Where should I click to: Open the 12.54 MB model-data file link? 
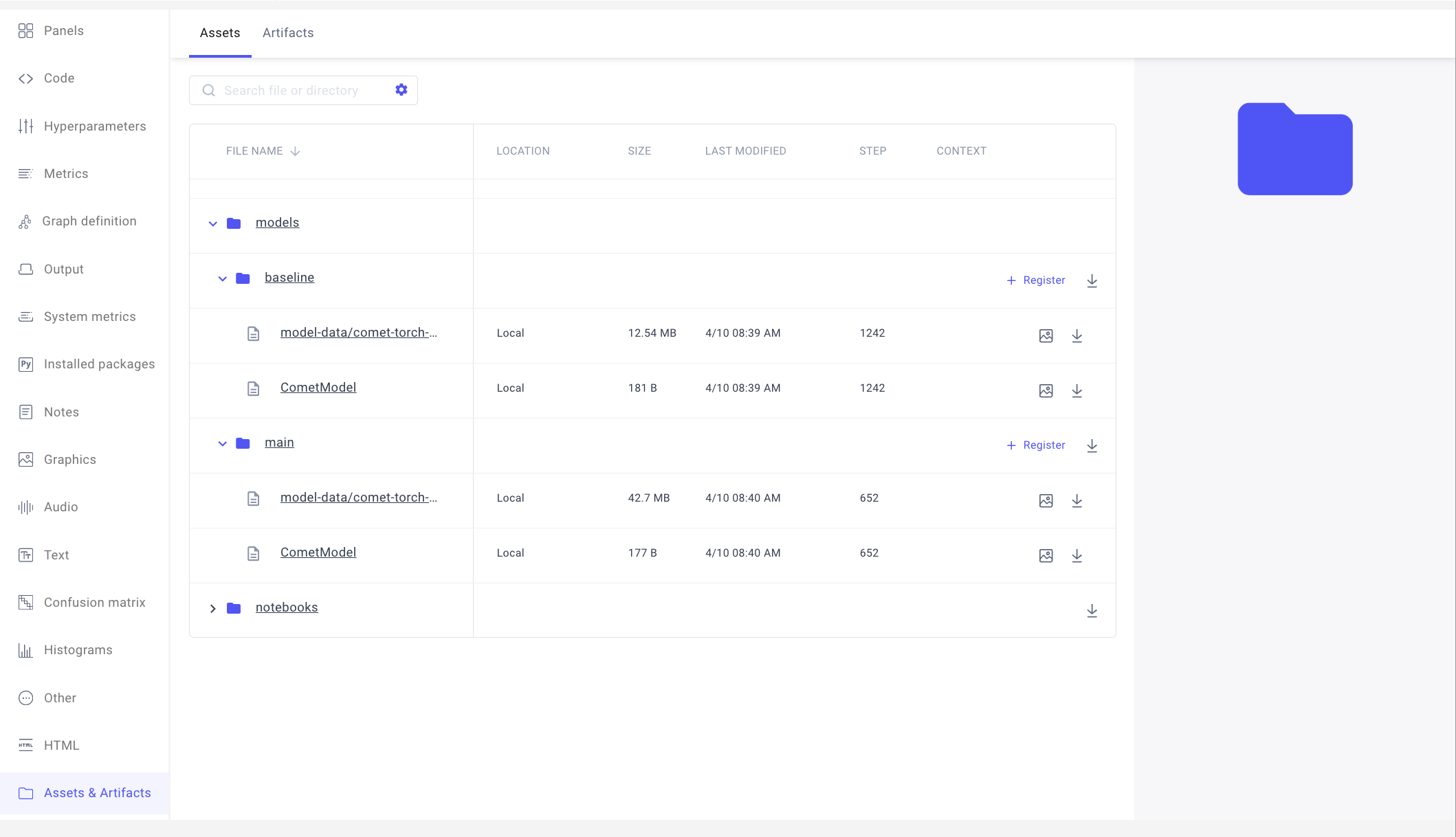(x=358, y=333)
